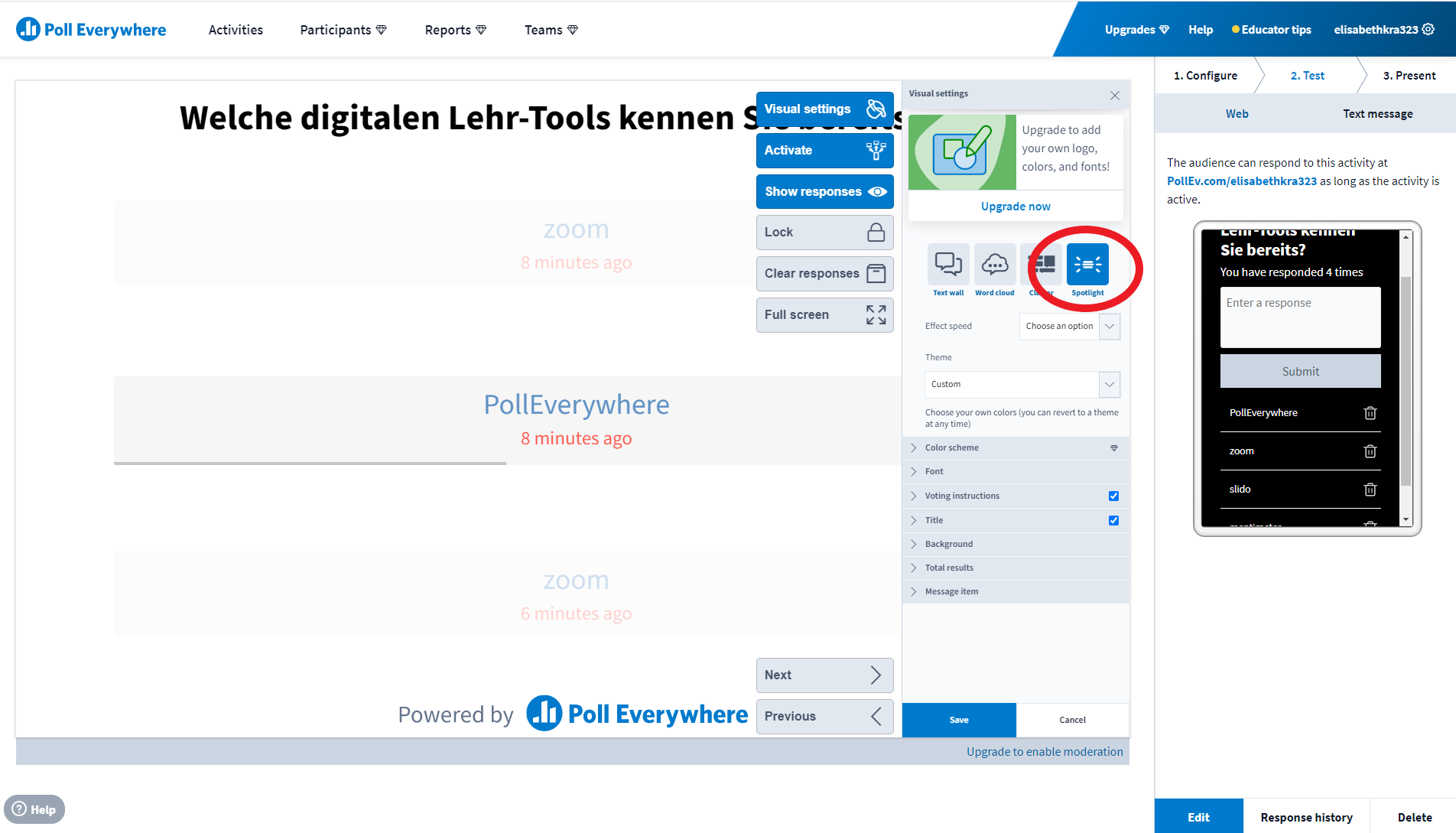Delete the slido response with trash icon
Screen dimensions: 1456x833
[1370, 490]
